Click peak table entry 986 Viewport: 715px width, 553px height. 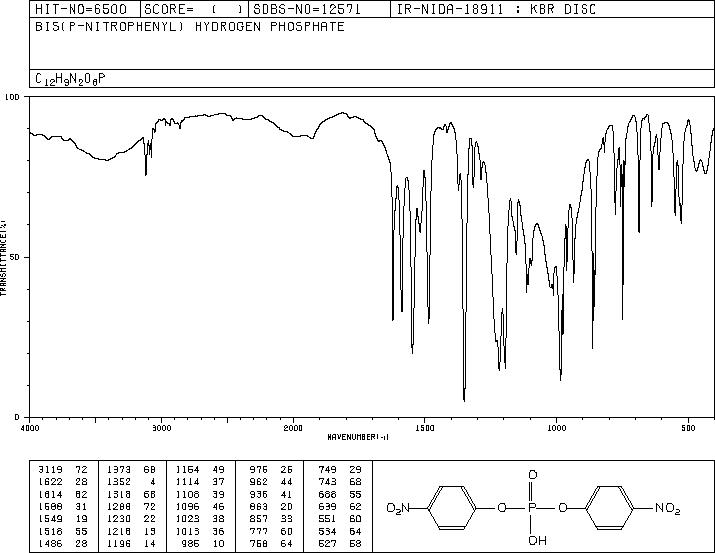[190, 543]
